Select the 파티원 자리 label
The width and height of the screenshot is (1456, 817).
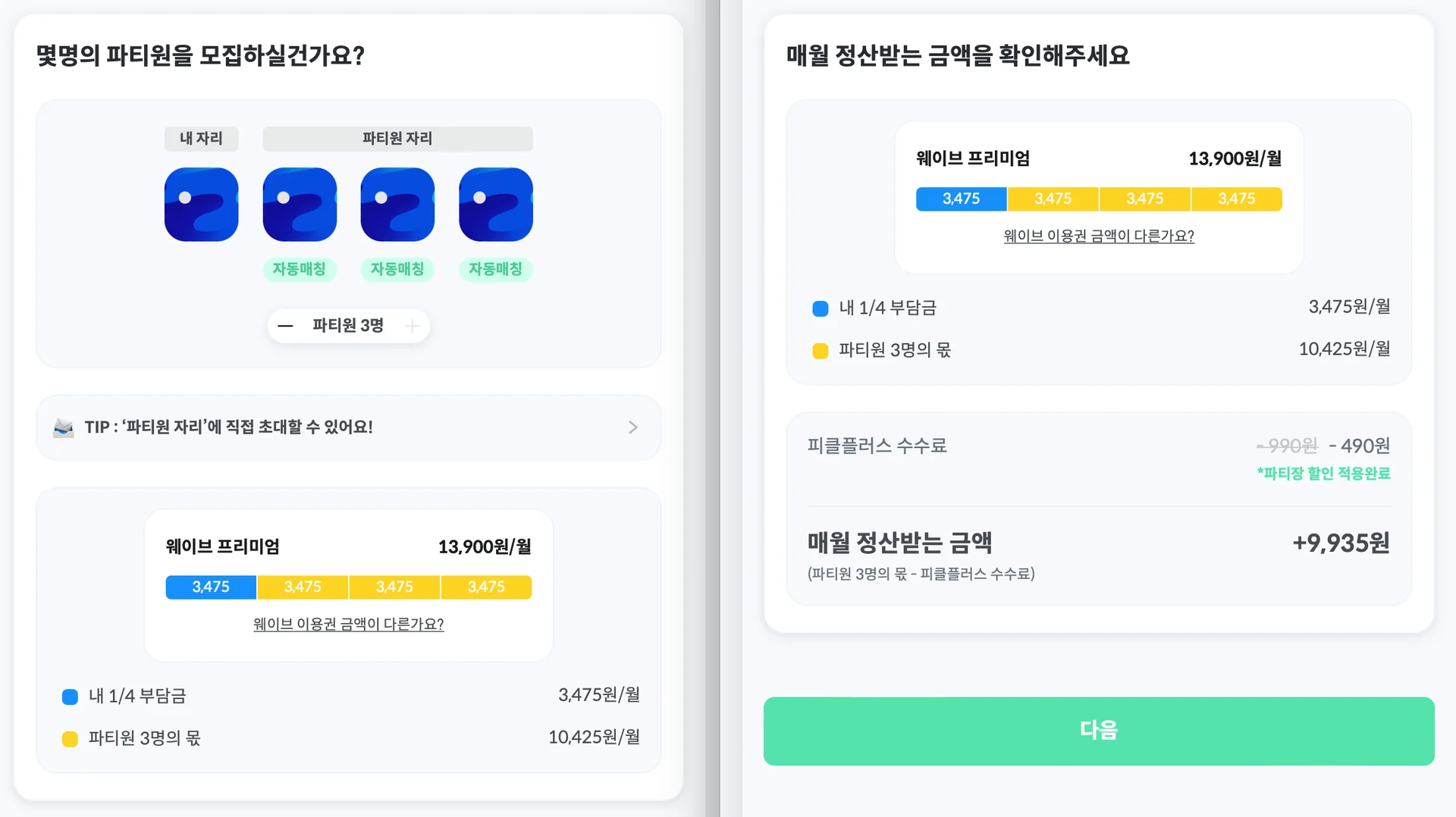pos(397,138)
